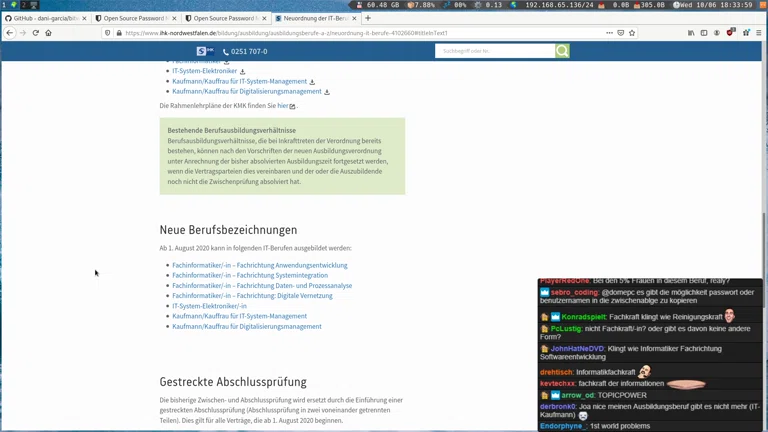This screenshot has height=432, width=768.
Task: Click the green website search button
Action: [562, 51]
